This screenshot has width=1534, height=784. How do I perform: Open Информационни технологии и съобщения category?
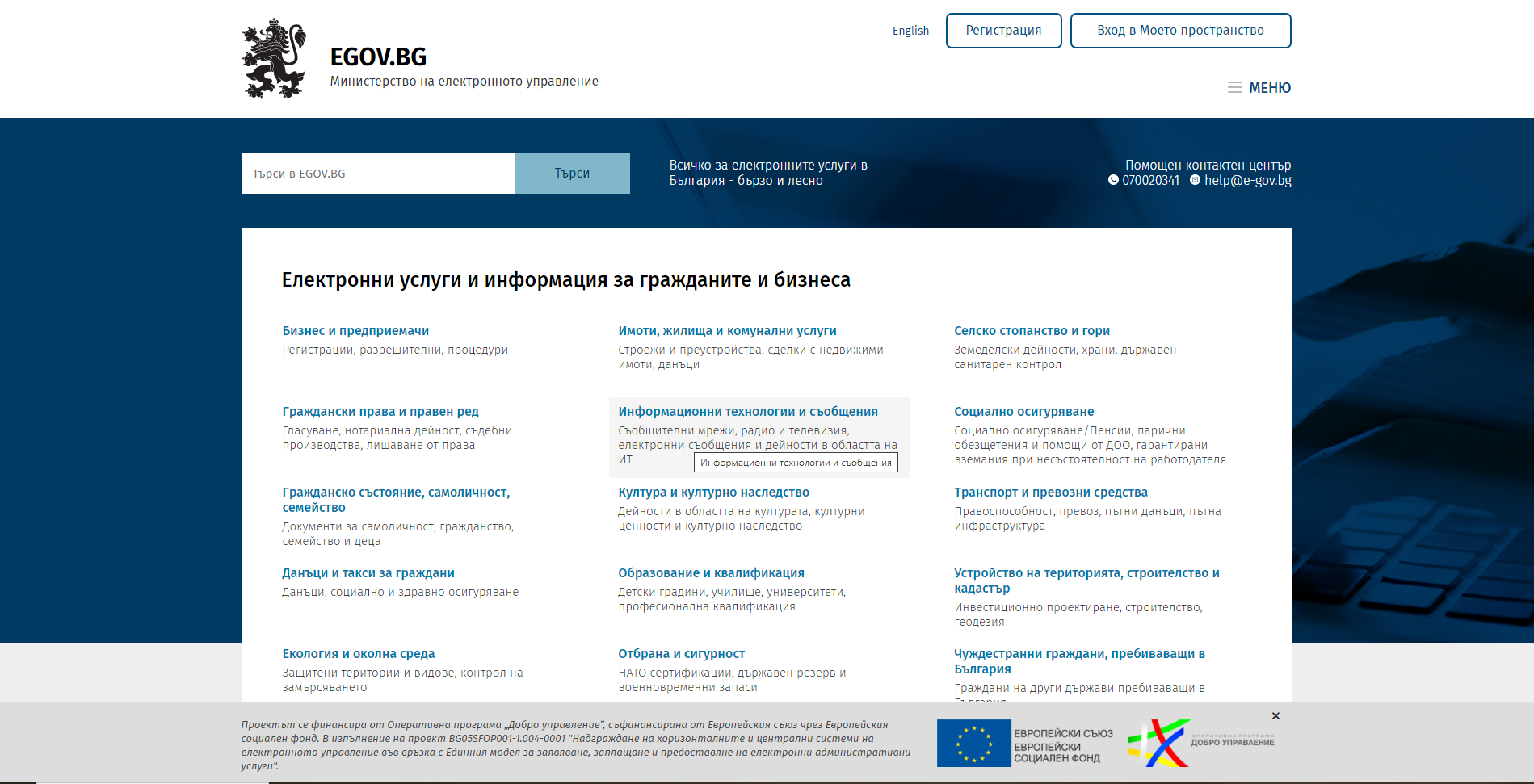(748, 411)
